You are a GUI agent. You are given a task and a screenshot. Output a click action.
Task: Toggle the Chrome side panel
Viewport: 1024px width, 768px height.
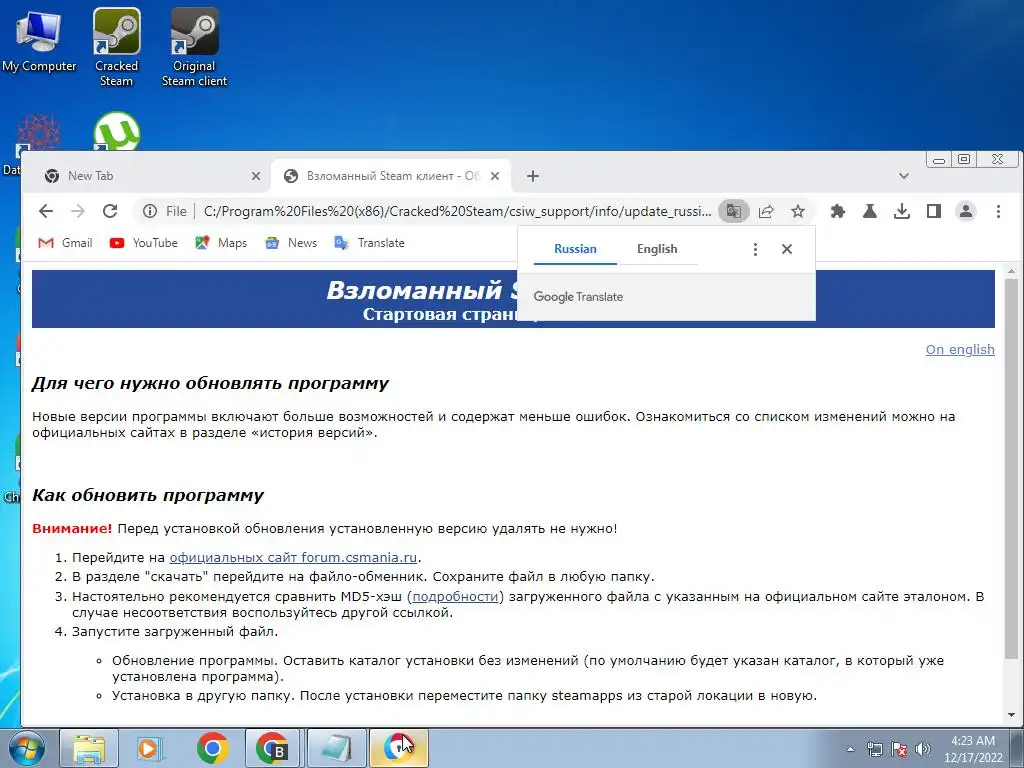pos(933,211)
